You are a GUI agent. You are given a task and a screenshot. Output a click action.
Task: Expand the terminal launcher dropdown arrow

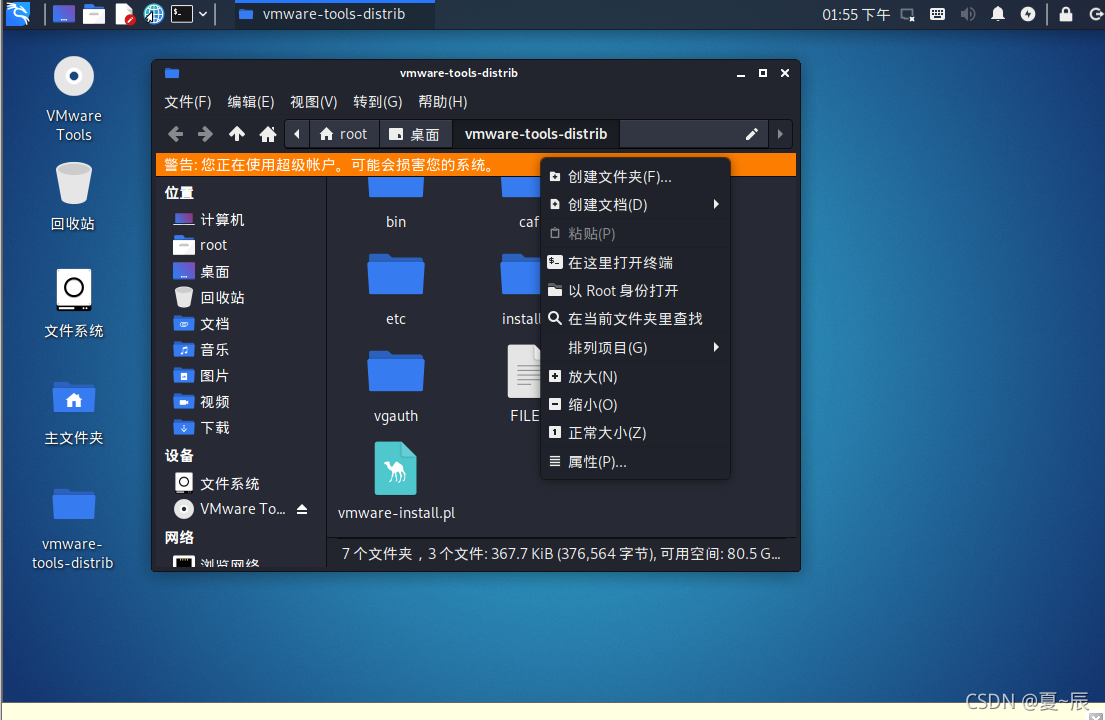[x=203, y=14]
